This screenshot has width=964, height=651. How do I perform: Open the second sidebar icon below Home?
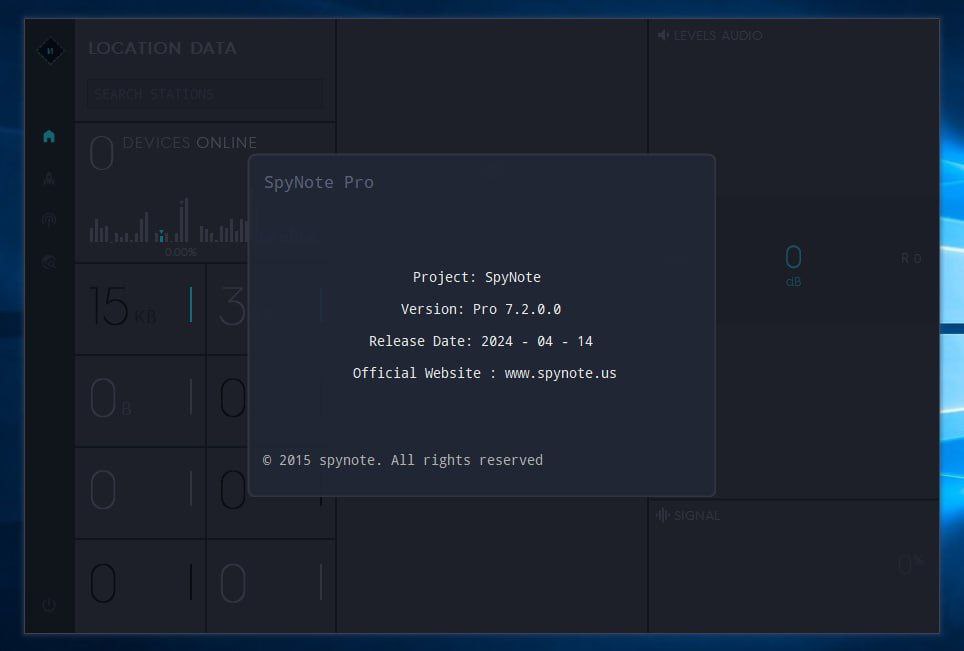(49, 178)
